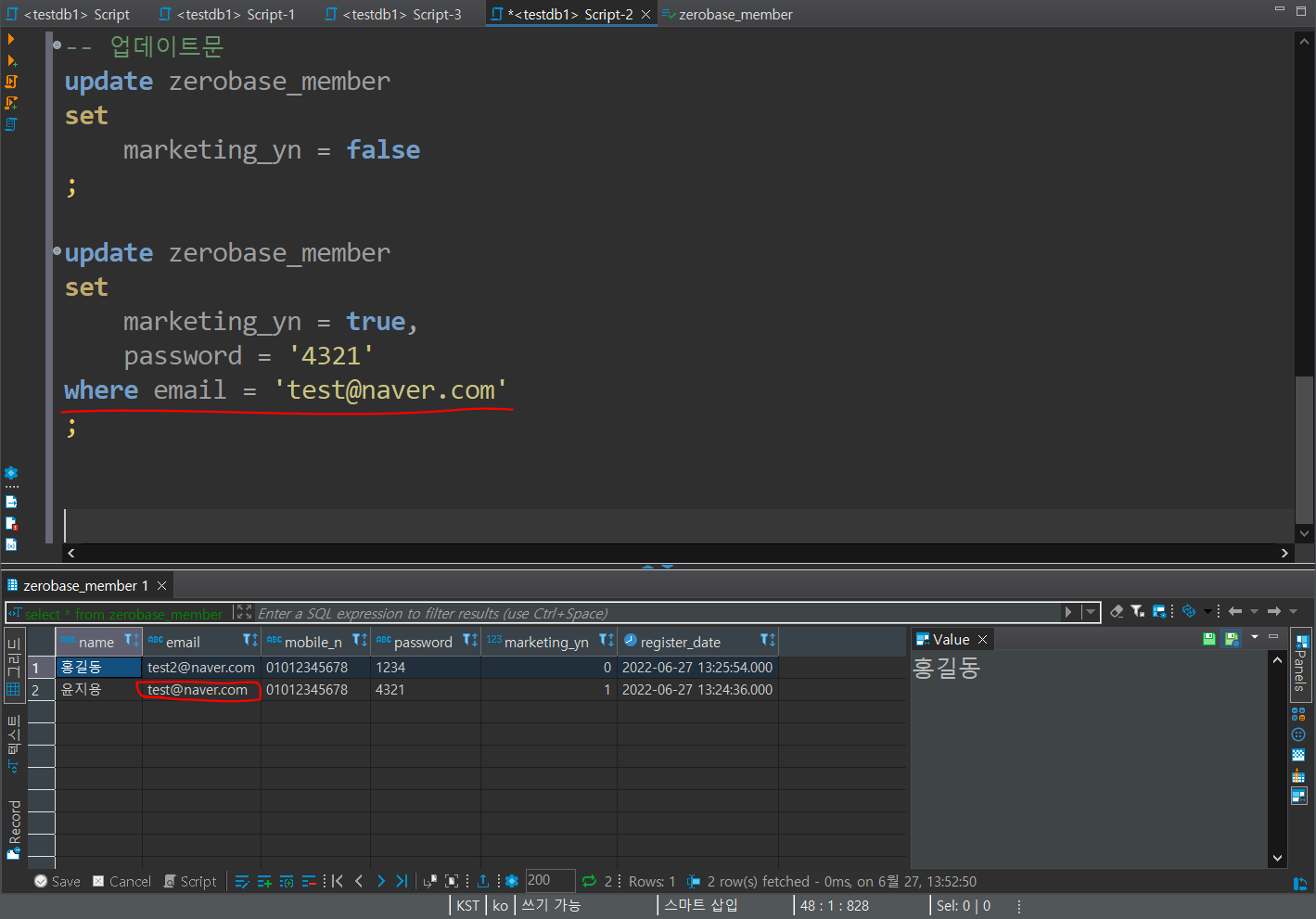Open name column filter dropdown
The width and height of the screenshot is (1316, 919).
[x=131, y=640]
